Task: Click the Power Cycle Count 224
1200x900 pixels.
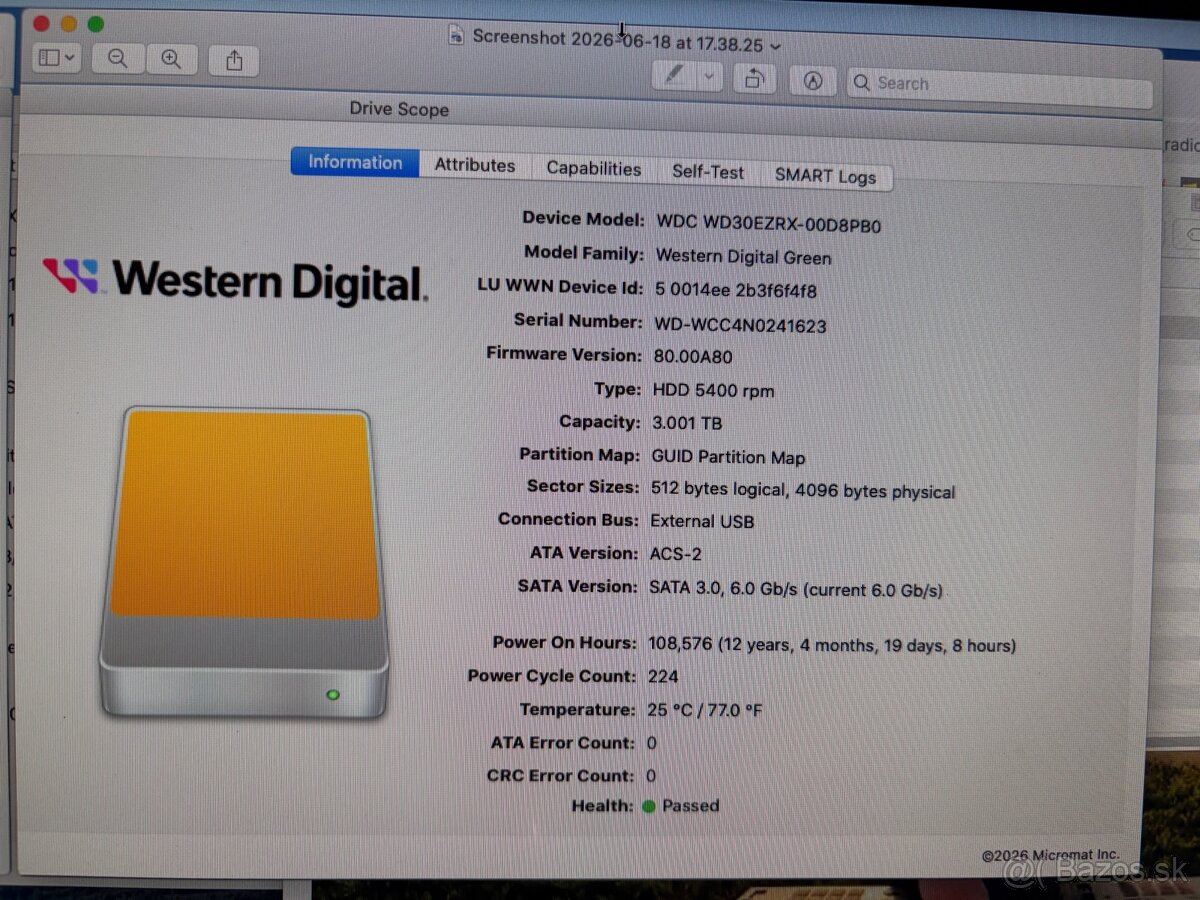Action: point(663,677)
